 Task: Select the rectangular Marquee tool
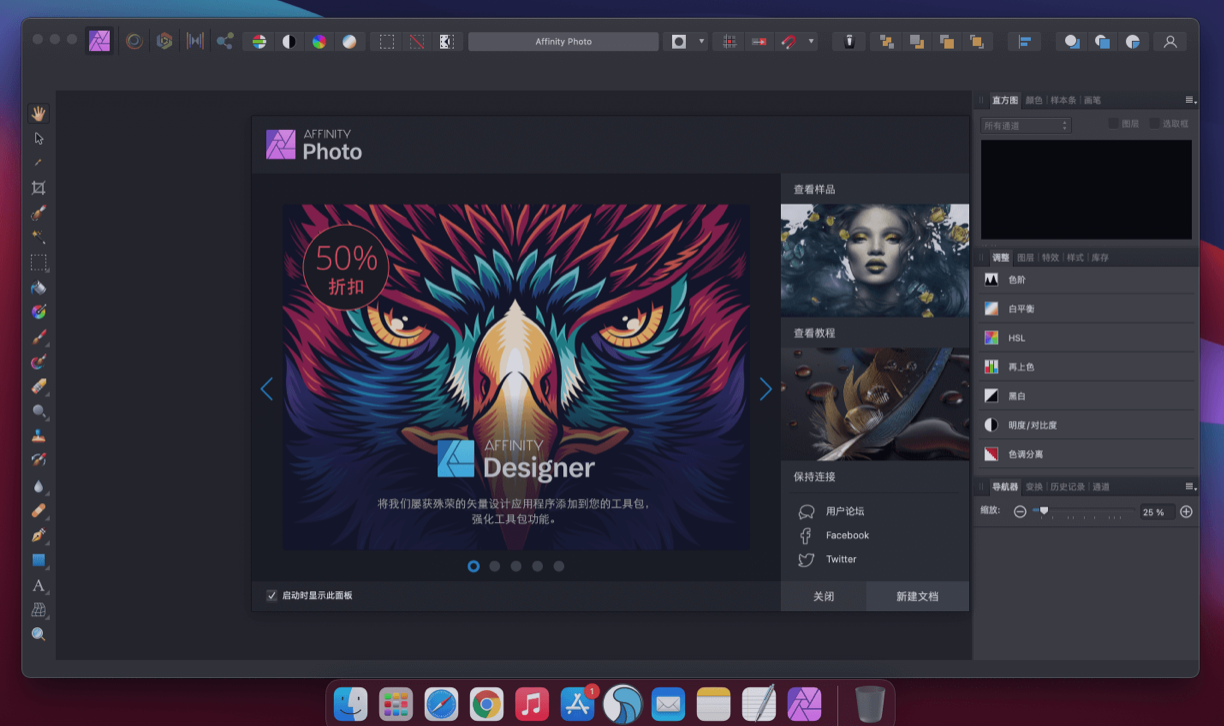38,263
